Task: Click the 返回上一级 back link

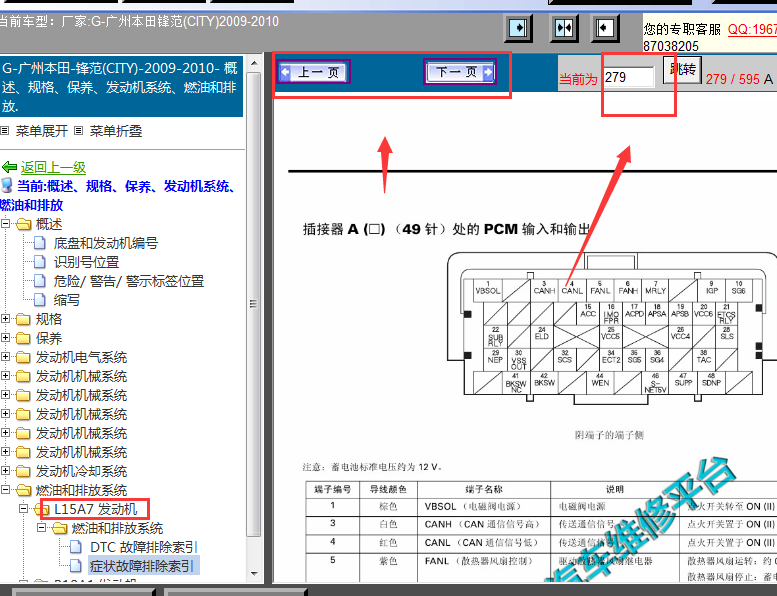Action: pyautogui.click(x=53, y=167)
